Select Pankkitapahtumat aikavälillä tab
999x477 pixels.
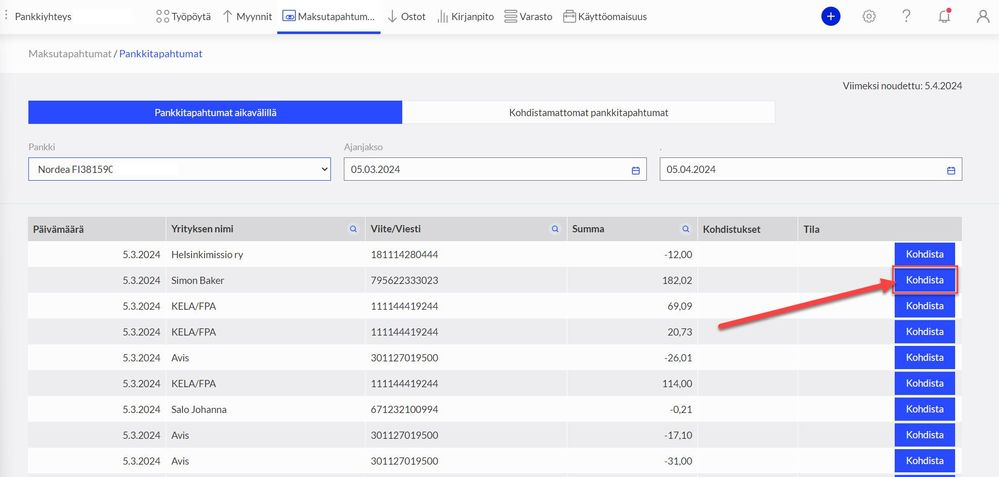215,113
